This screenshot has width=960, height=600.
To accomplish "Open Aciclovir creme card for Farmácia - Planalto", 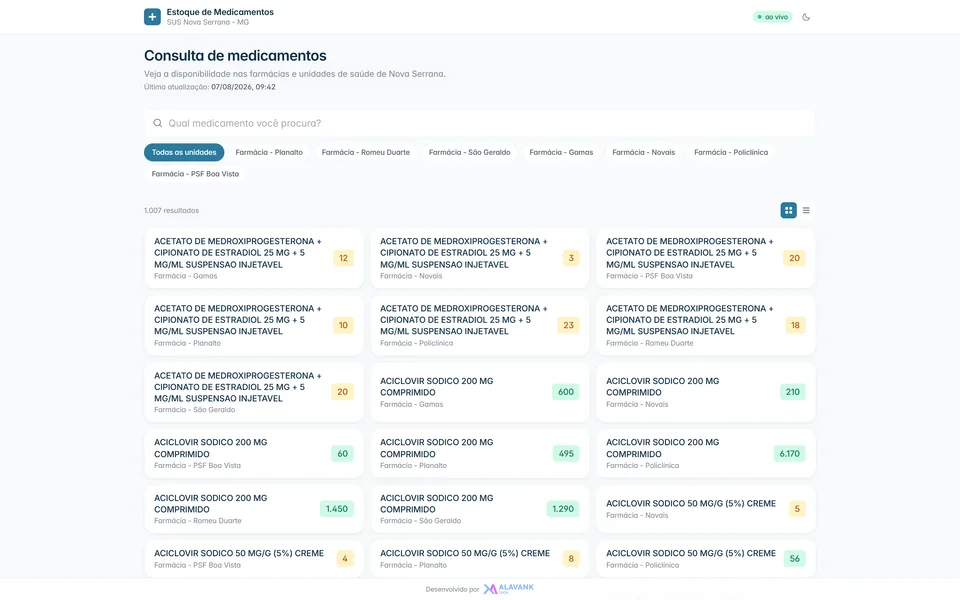I will 480,558.
